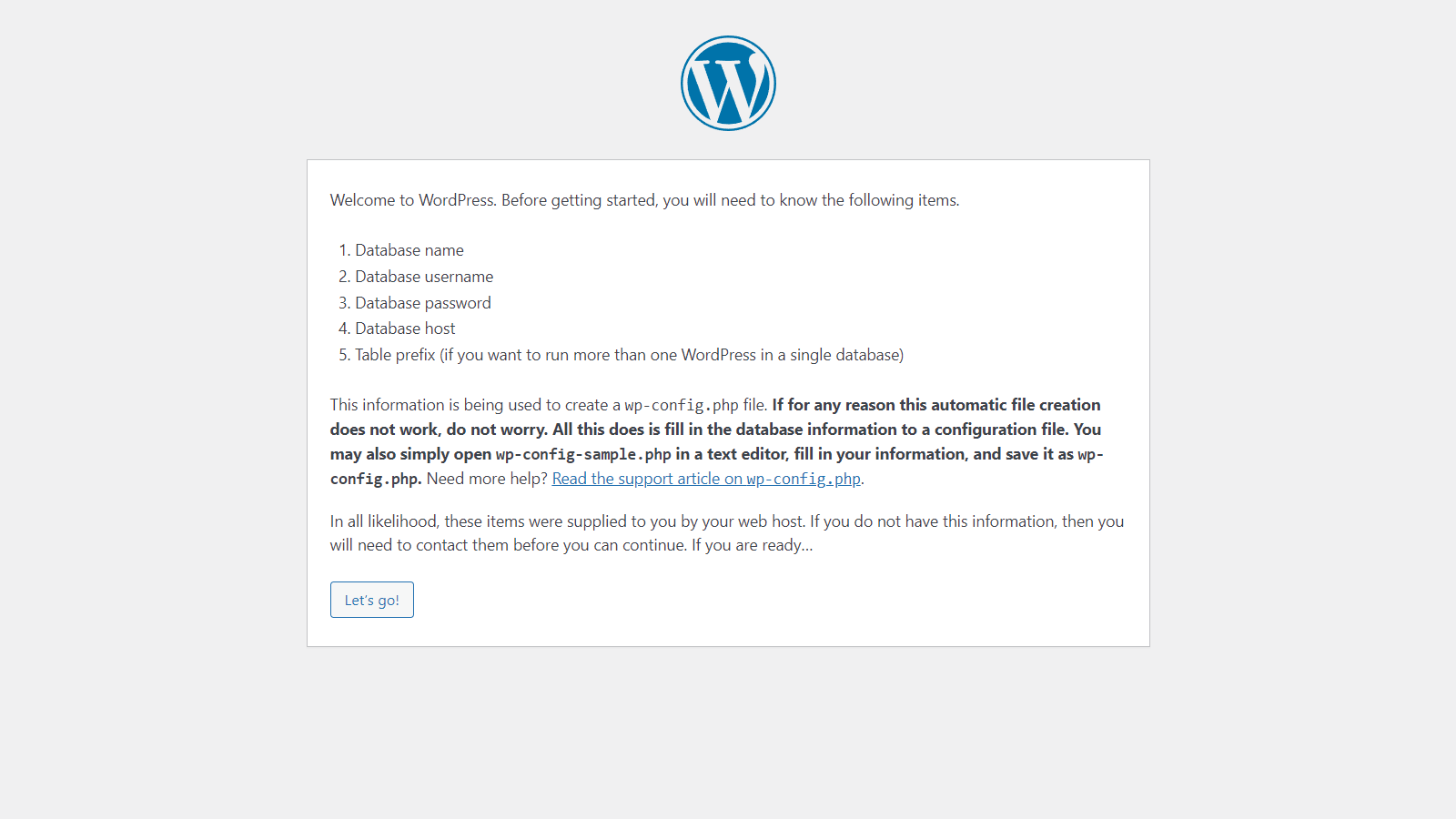Open the support article on wp-config.php link
Image resolution: width=1456 pixels, height=819 pixels.
point(706,479)
